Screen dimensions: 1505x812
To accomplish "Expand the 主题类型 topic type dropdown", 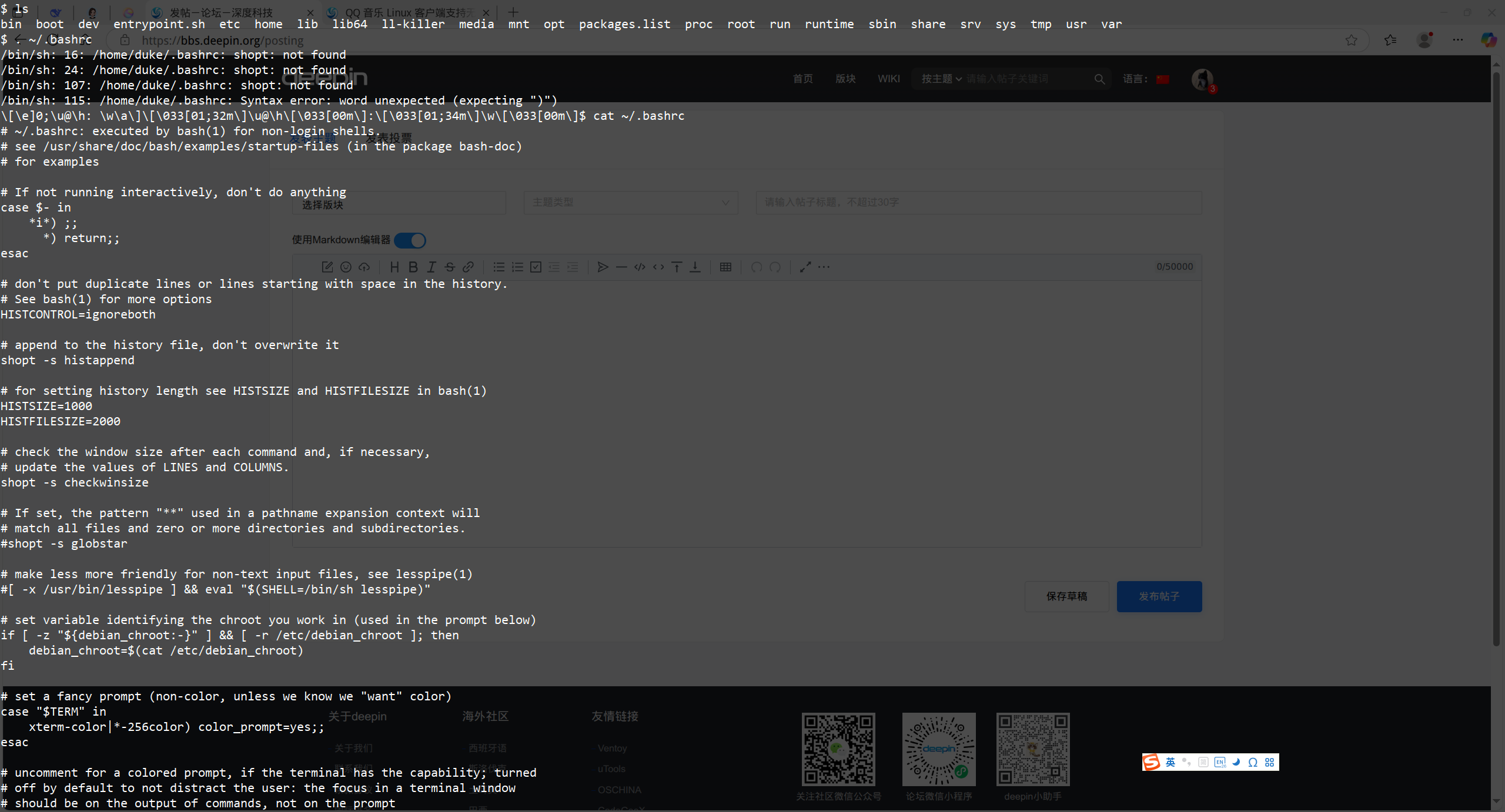I will click(631, 203).
